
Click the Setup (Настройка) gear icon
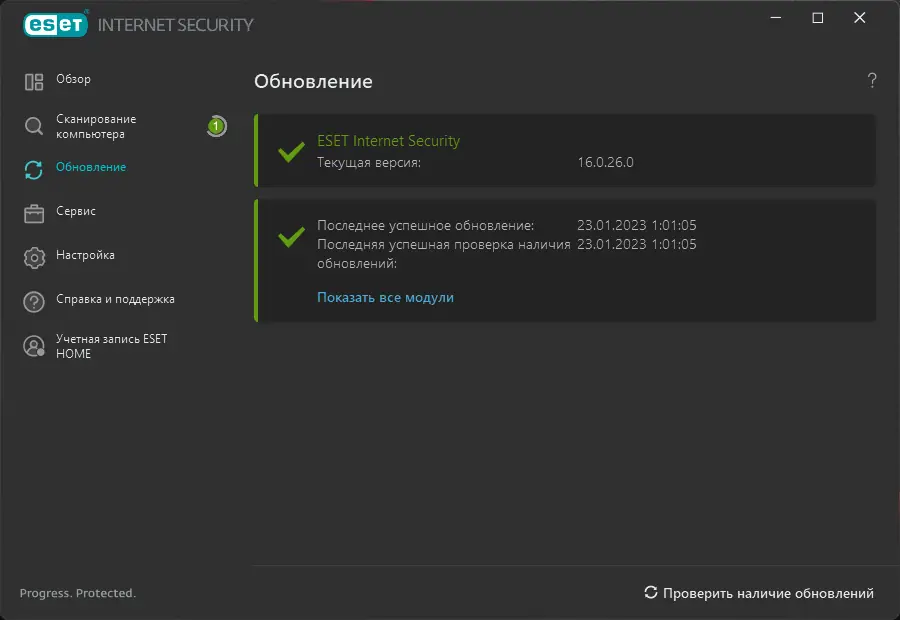(x=34, y=257)
